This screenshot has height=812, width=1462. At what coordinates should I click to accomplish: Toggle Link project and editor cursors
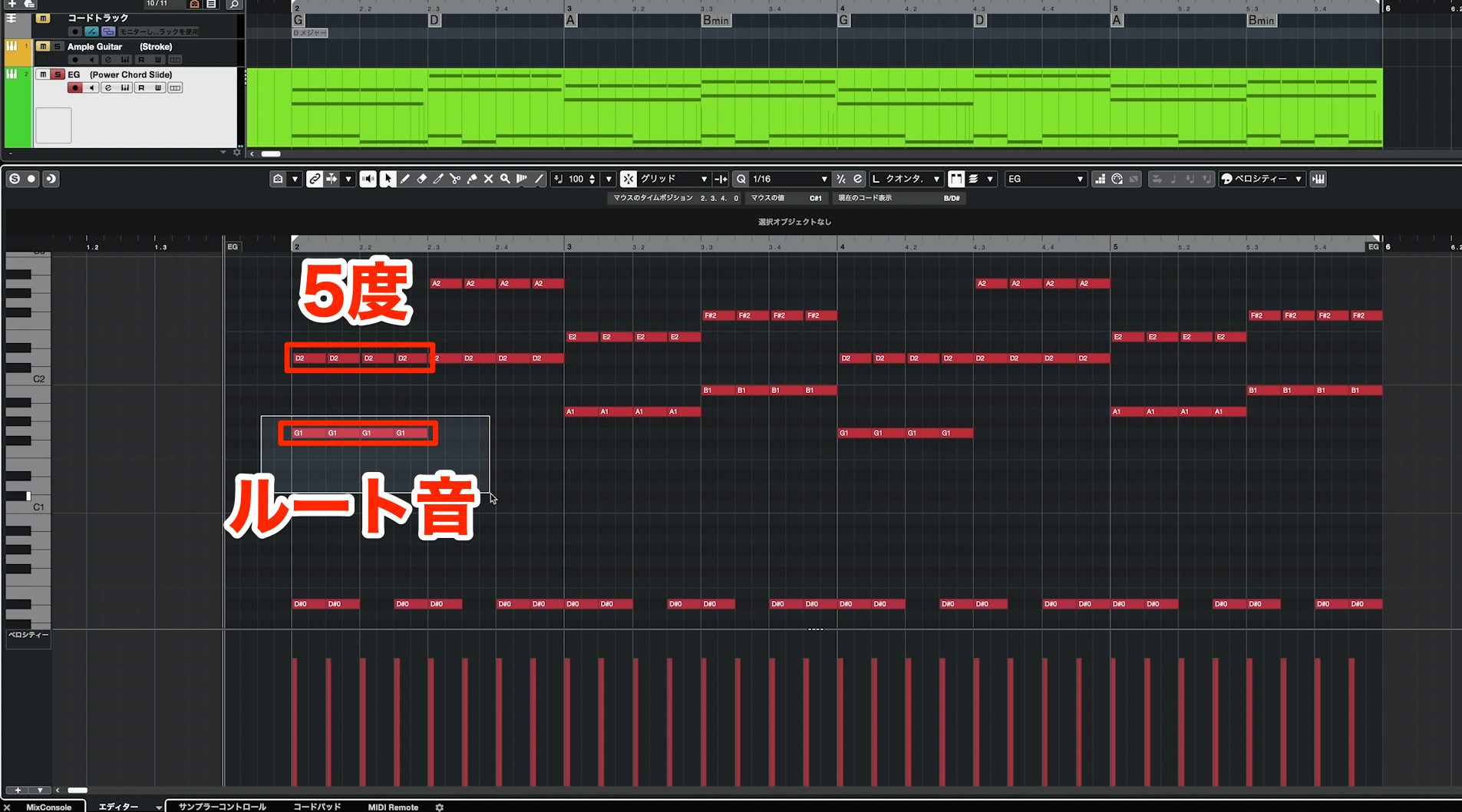pyautogui.click(x=315, y=179)
